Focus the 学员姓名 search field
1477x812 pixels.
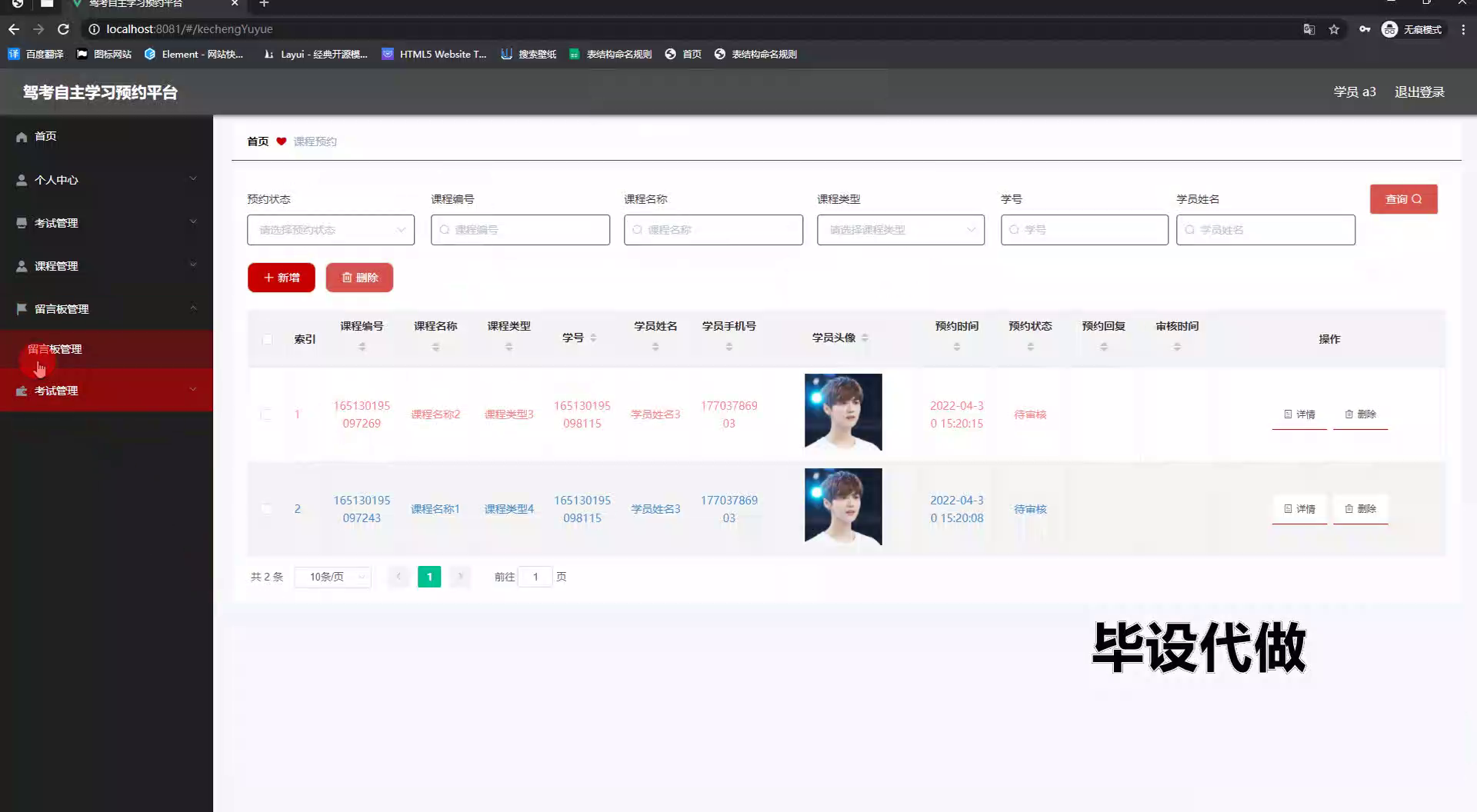pyautogui.click(x=1265, y=230)
